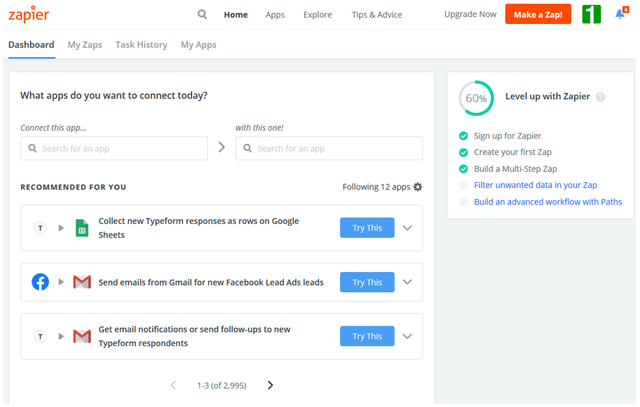Click Try This for Facebook Lead Ads emails
This screenshot has height=407, width=640.
(x=367, y=282)
